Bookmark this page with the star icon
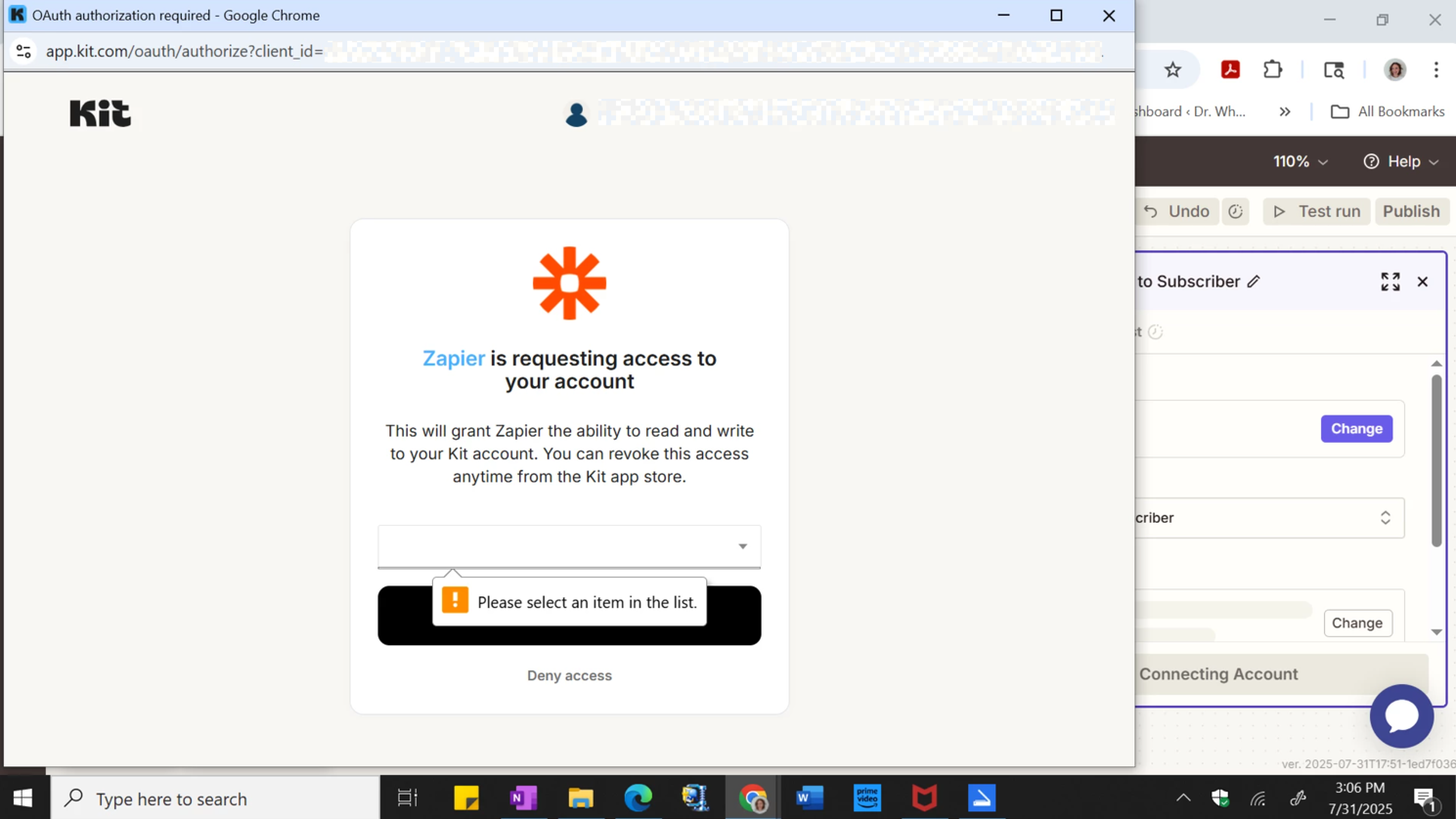Viewport: 1456px width, 819px height. point(1172,69)
